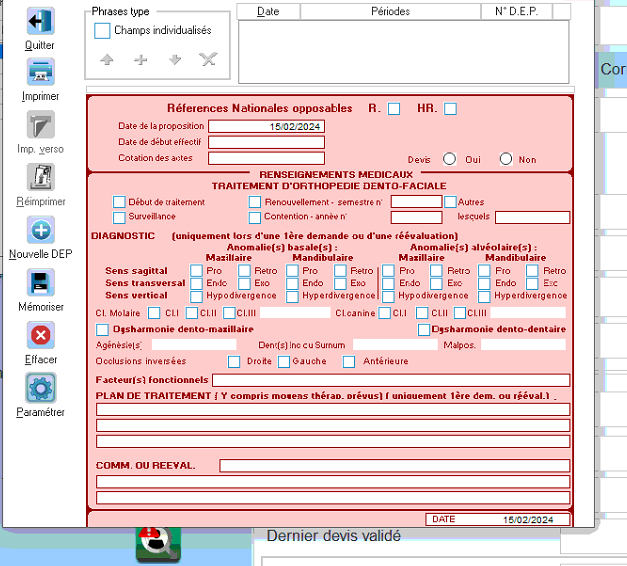Click the Malpos. field
This screenshot has height=566, width=627.
tap(523, 344)
